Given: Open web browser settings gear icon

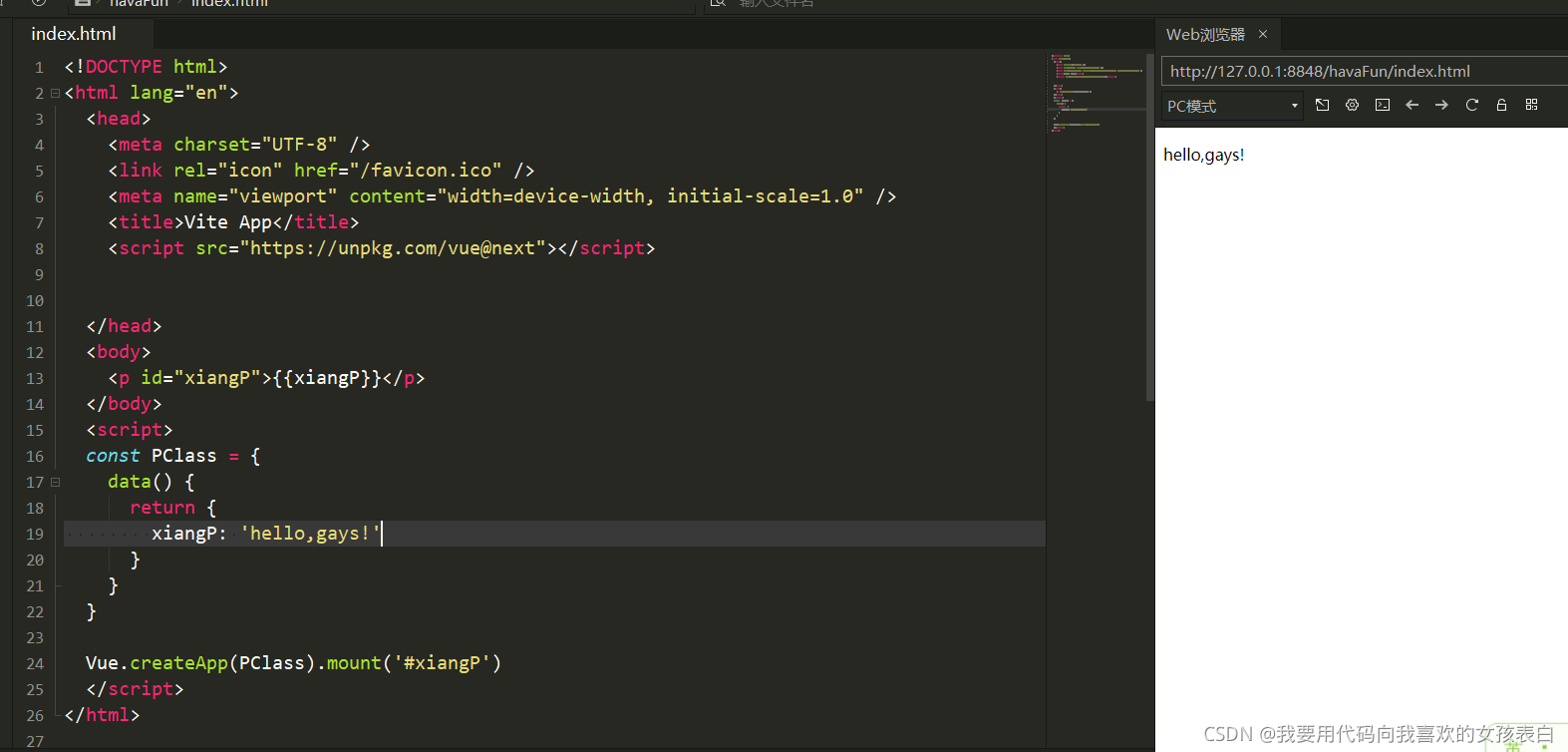Looking at the screenshot, I should [1352, 105].
